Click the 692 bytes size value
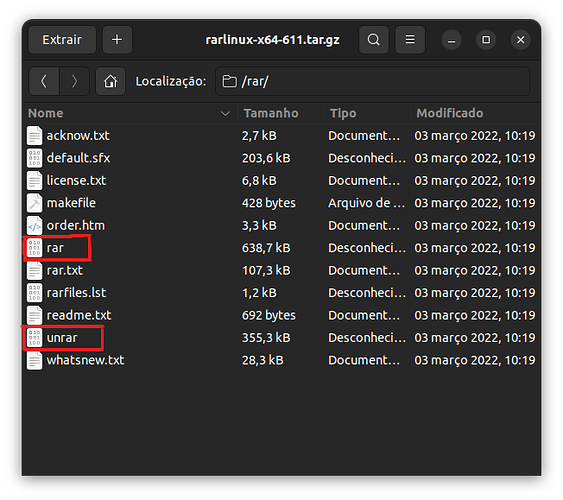 click(x=269, y=315)
